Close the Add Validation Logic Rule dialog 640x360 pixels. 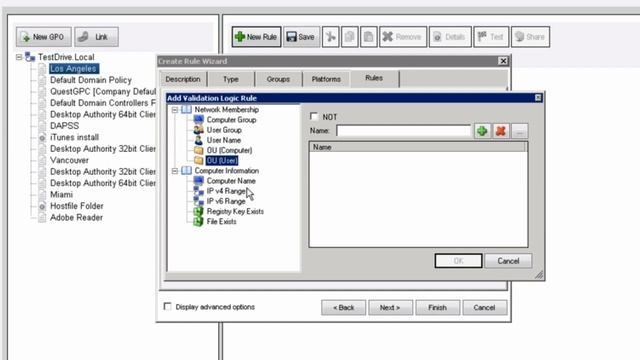538,98
